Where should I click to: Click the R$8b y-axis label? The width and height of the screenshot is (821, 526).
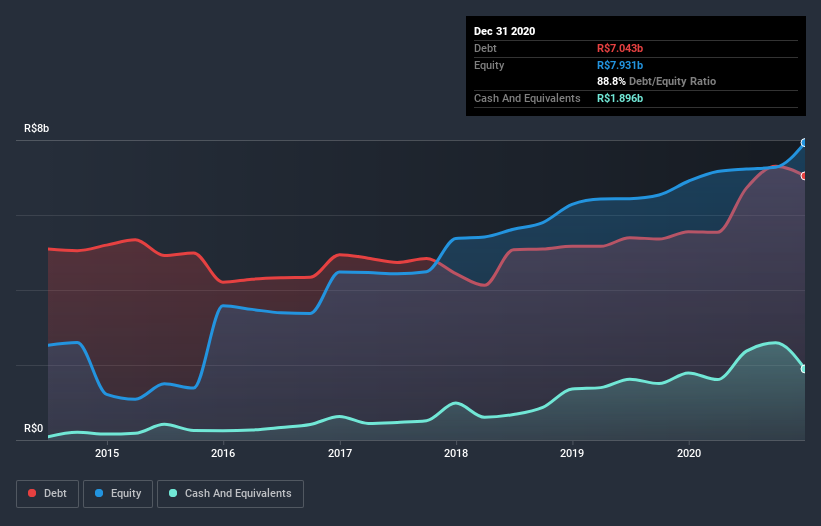[37, 128]
